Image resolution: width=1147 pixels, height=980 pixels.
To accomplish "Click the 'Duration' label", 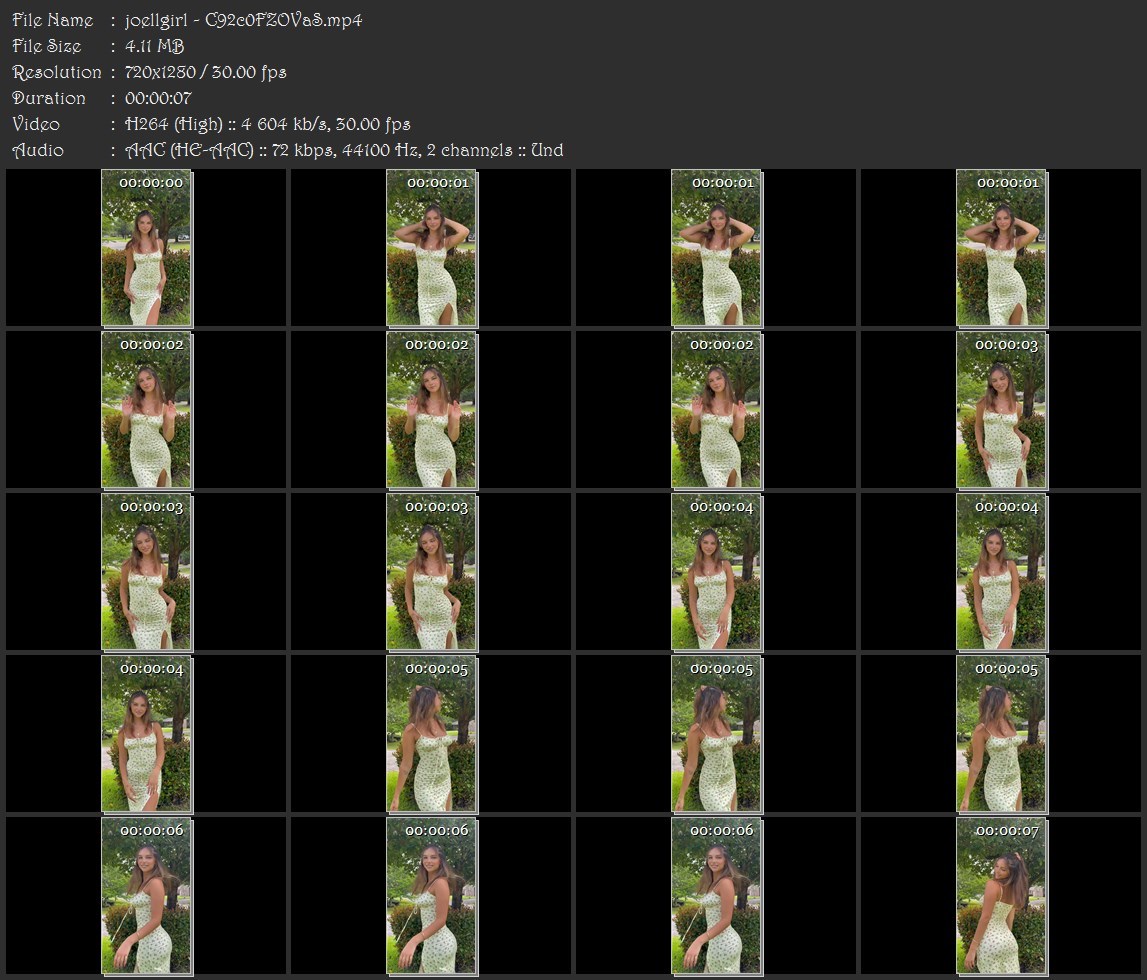I will click(49, 98).
